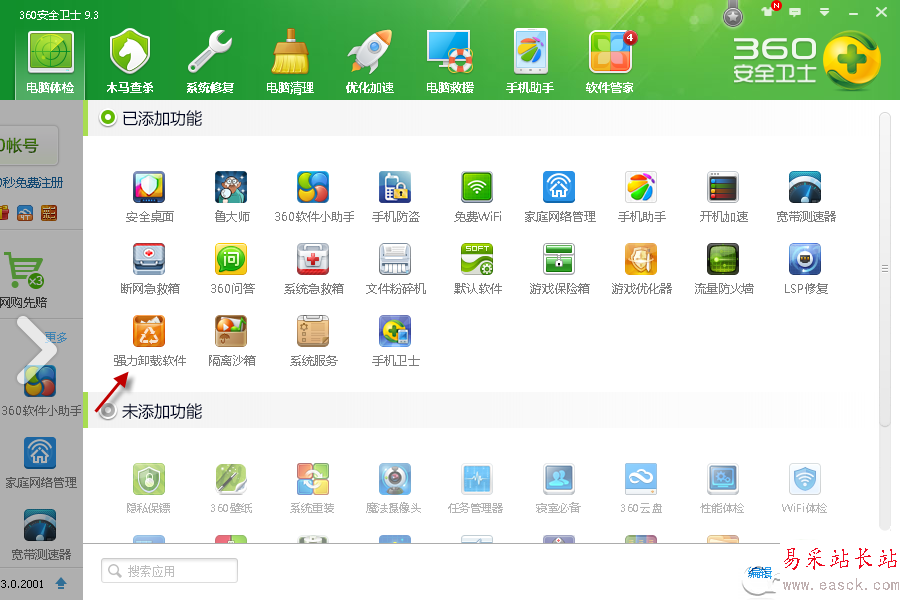900x600 pixels.
Task: Open 家庭网络管理 in left sidebar
Action: tap(41, 463)
